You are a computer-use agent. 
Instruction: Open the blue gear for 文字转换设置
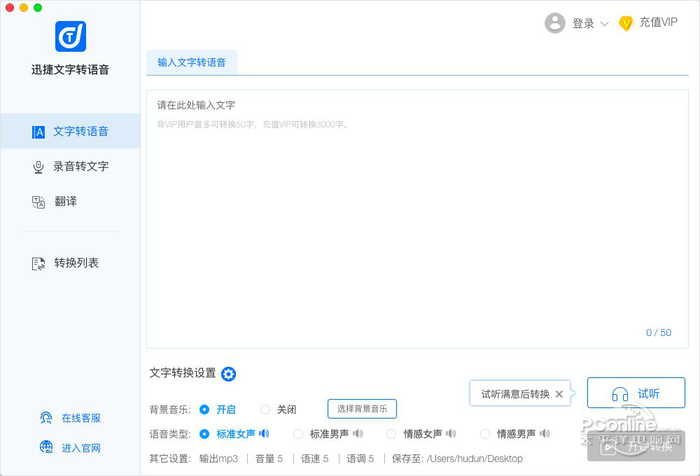(x=229, y=374)
